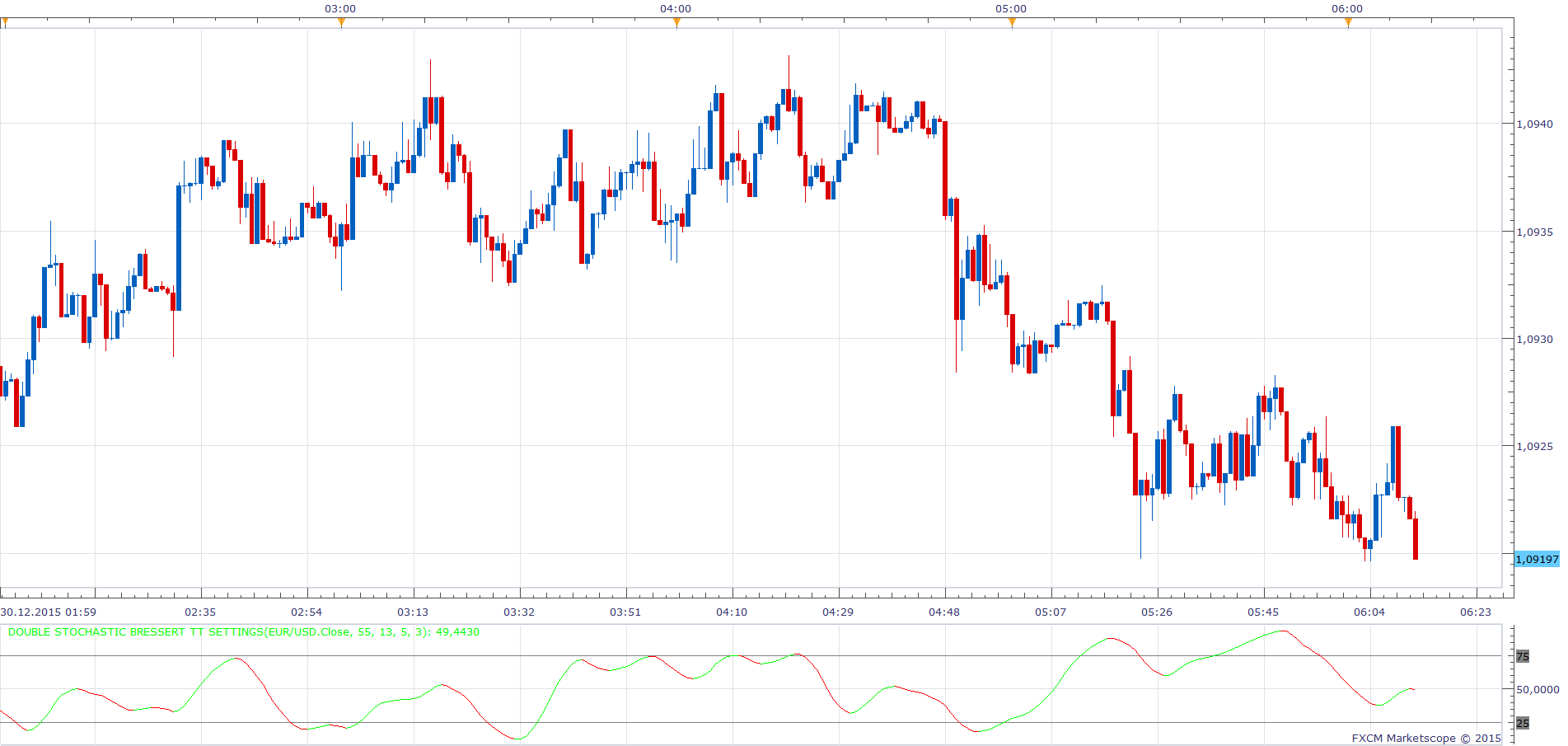Click the 1,0930 price axis label
This screenshot has width=1568, height=746.
[1534, 339]
